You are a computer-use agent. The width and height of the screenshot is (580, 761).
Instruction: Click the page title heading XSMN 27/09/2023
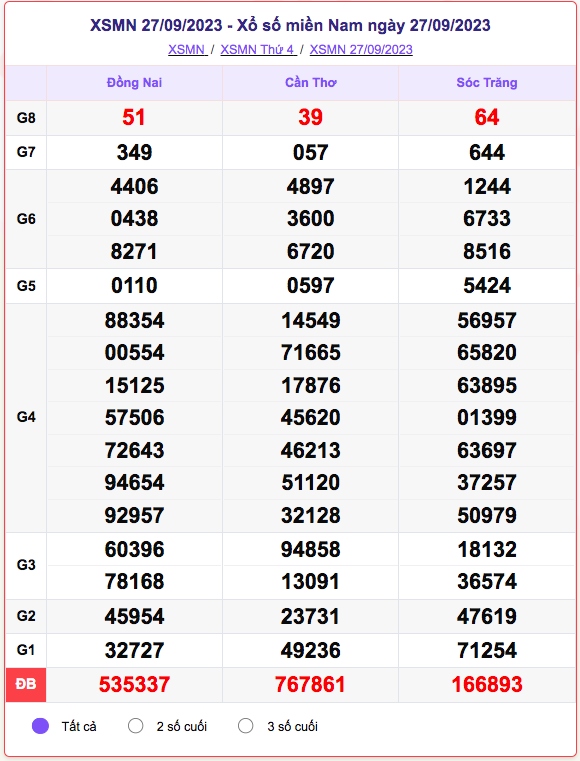coord(290,25)
